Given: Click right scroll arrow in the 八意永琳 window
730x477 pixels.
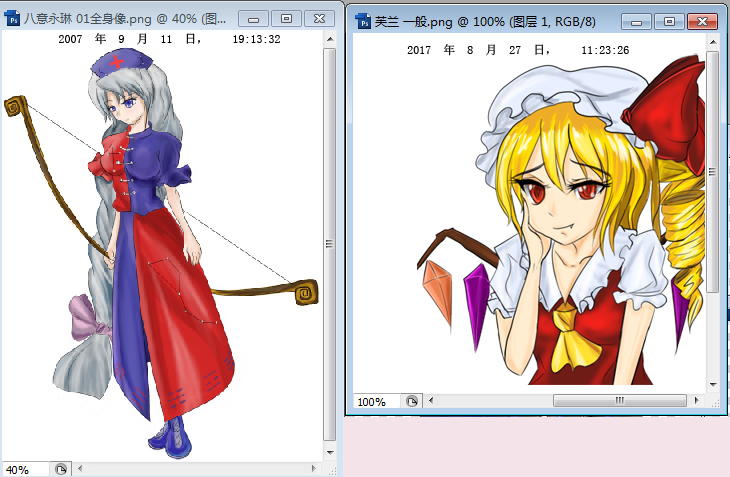Looking at the screenshot, I should [313, 469].
